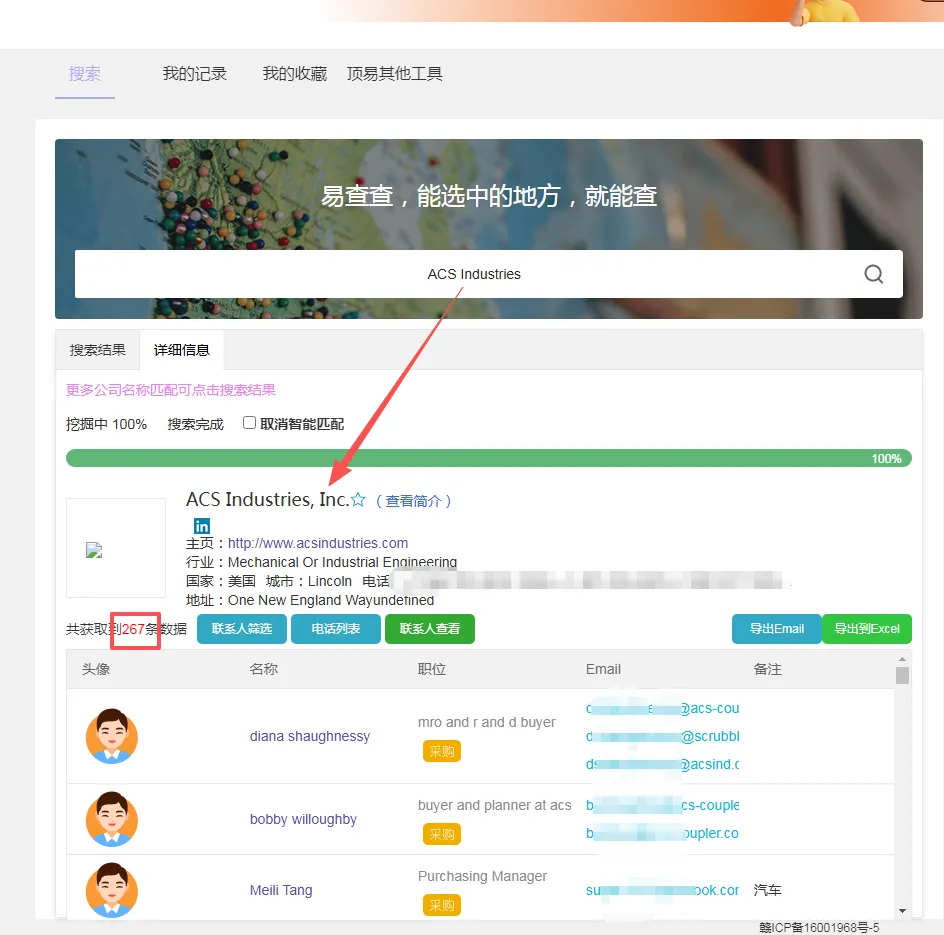Click diana's @acs-cou email address
This screenshot has height=935, width=944.
(662, 709)
